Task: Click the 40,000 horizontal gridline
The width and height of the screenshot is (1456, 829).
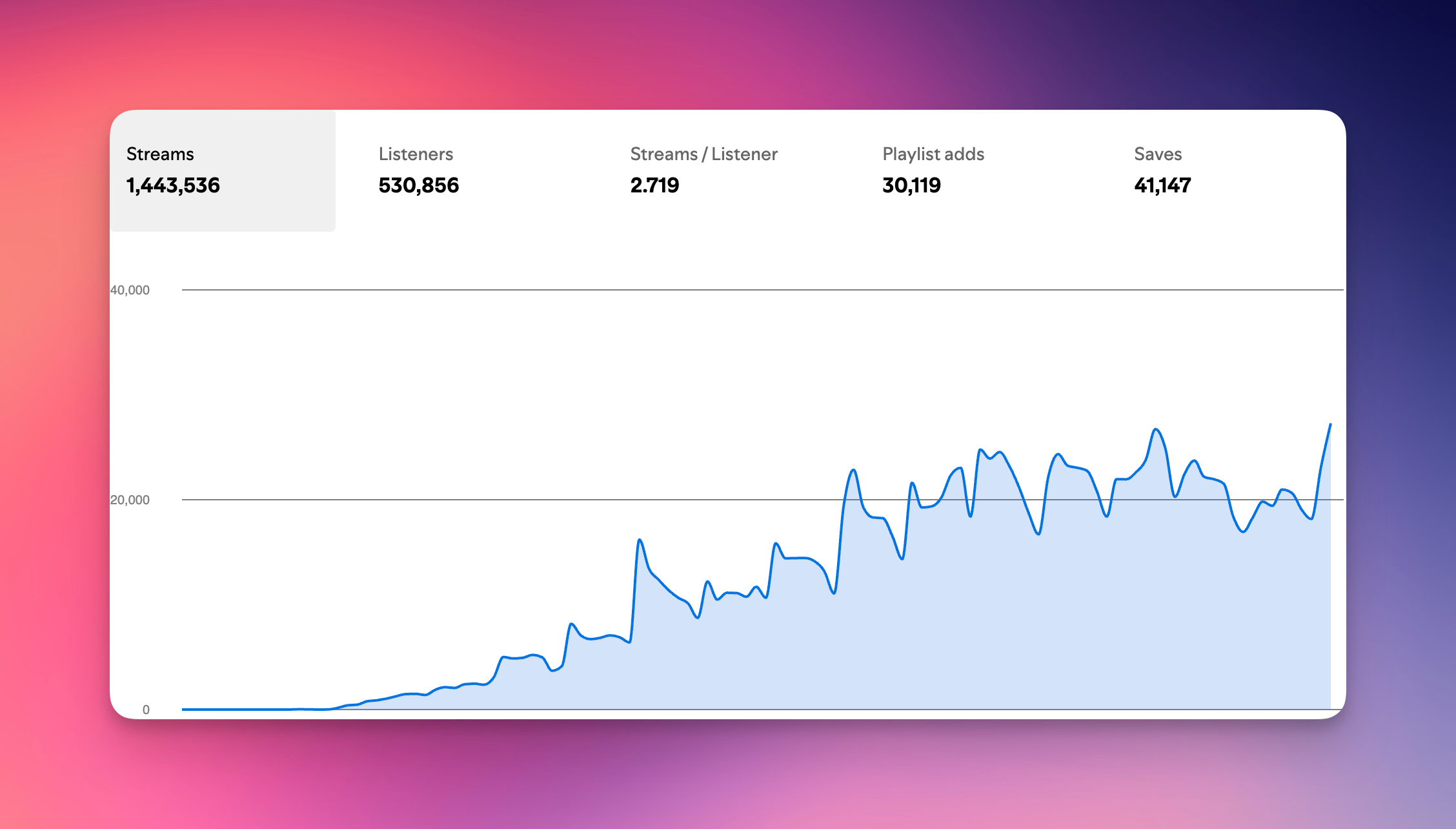Action: [x=762, y=290]
